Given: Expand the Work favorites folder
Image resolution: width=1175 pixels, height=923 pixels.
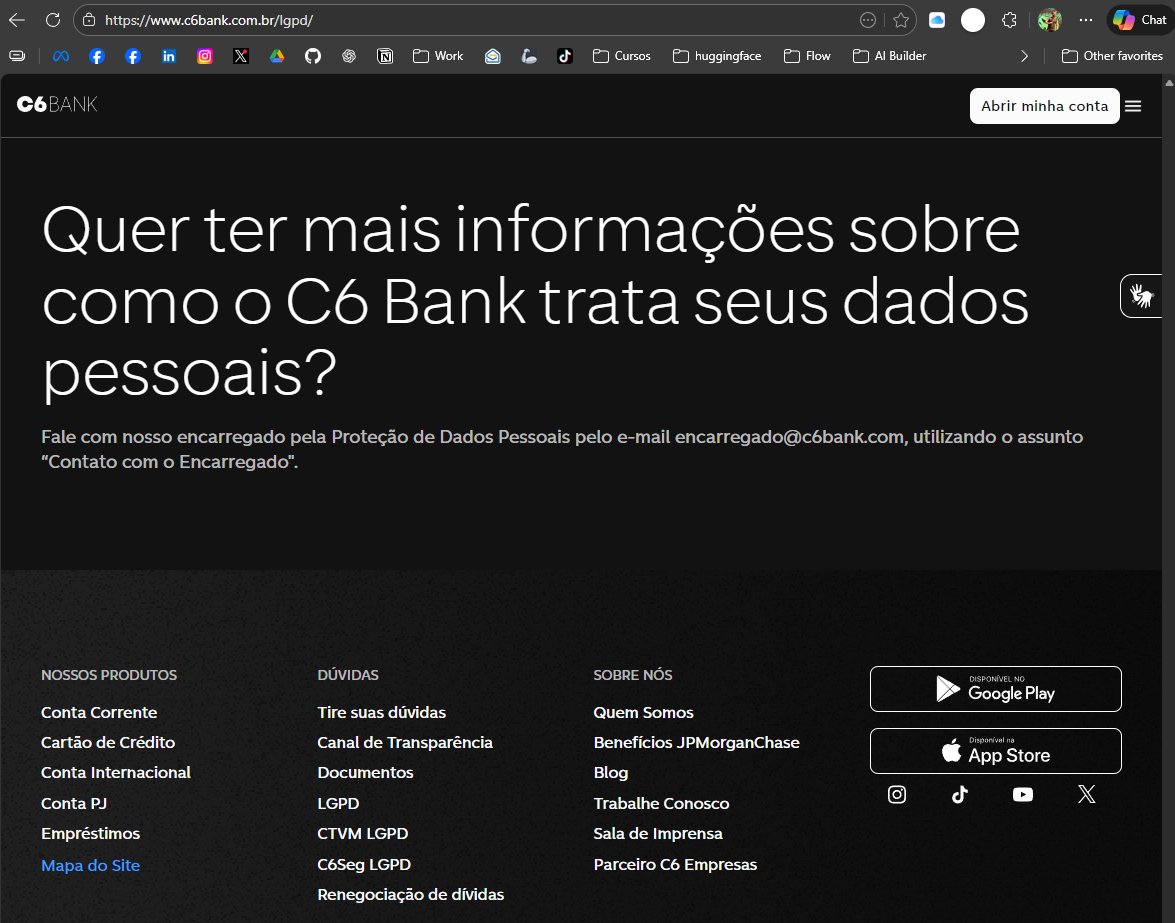Looking at the screenshot, I should click(x=438, y=56).
